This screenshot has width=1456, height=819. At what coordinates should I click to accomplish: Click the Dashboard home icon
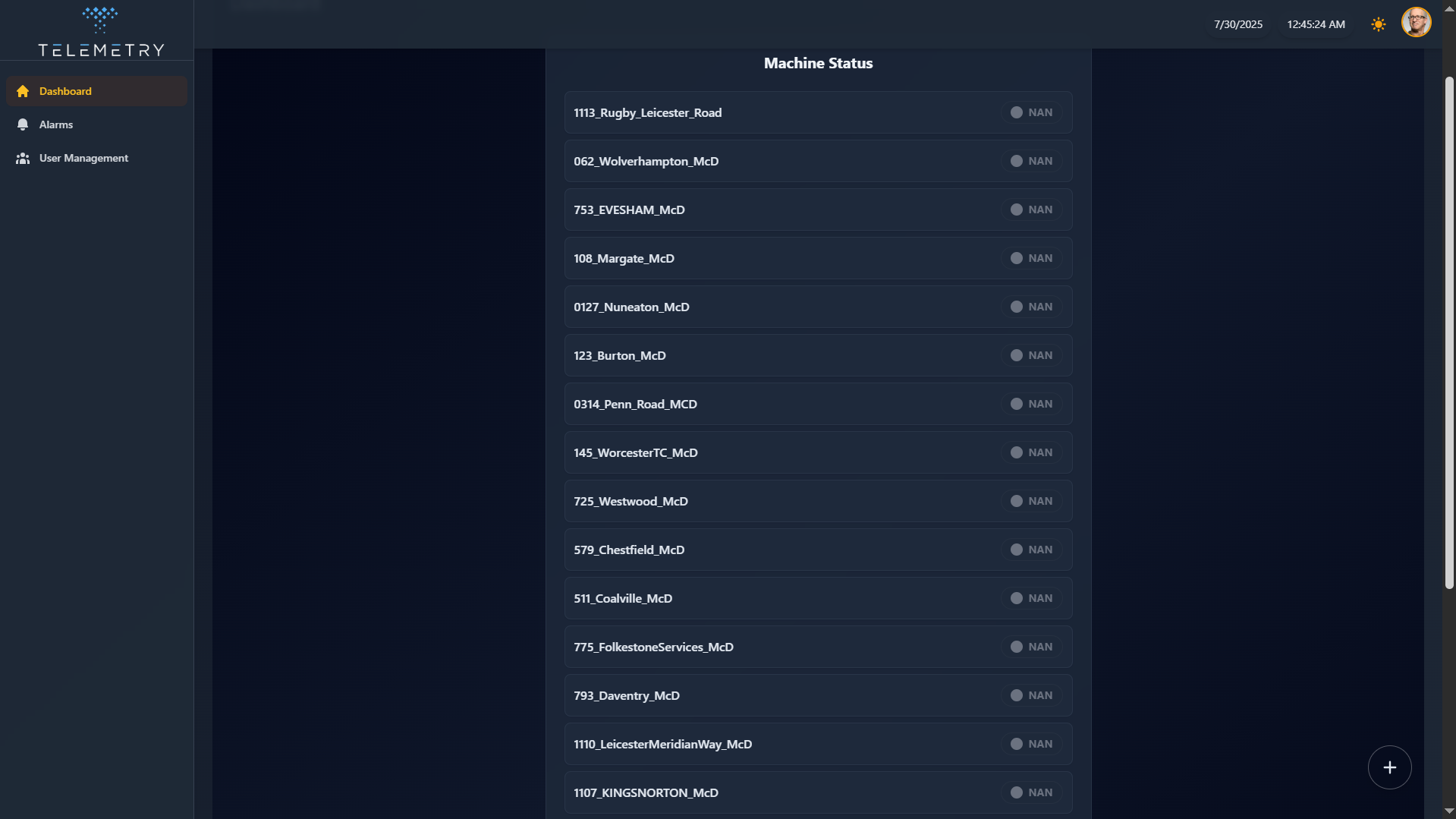23,91
